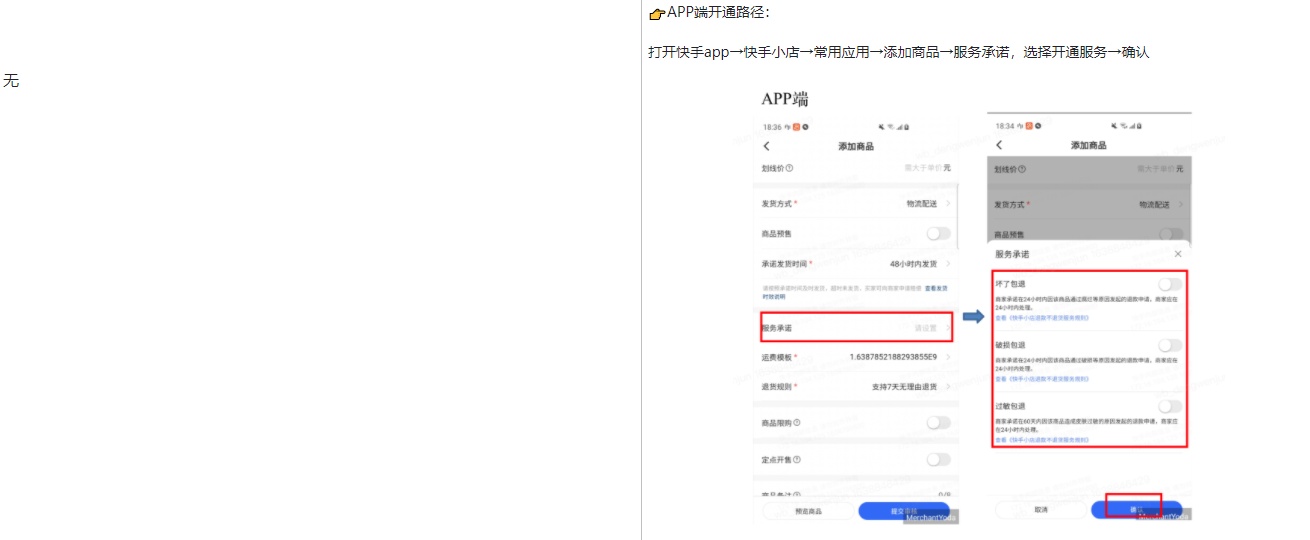Screen dimensions: 1310x540
Task: Open 服务承诺 请设置 row chevron
Action: point(947,328)
